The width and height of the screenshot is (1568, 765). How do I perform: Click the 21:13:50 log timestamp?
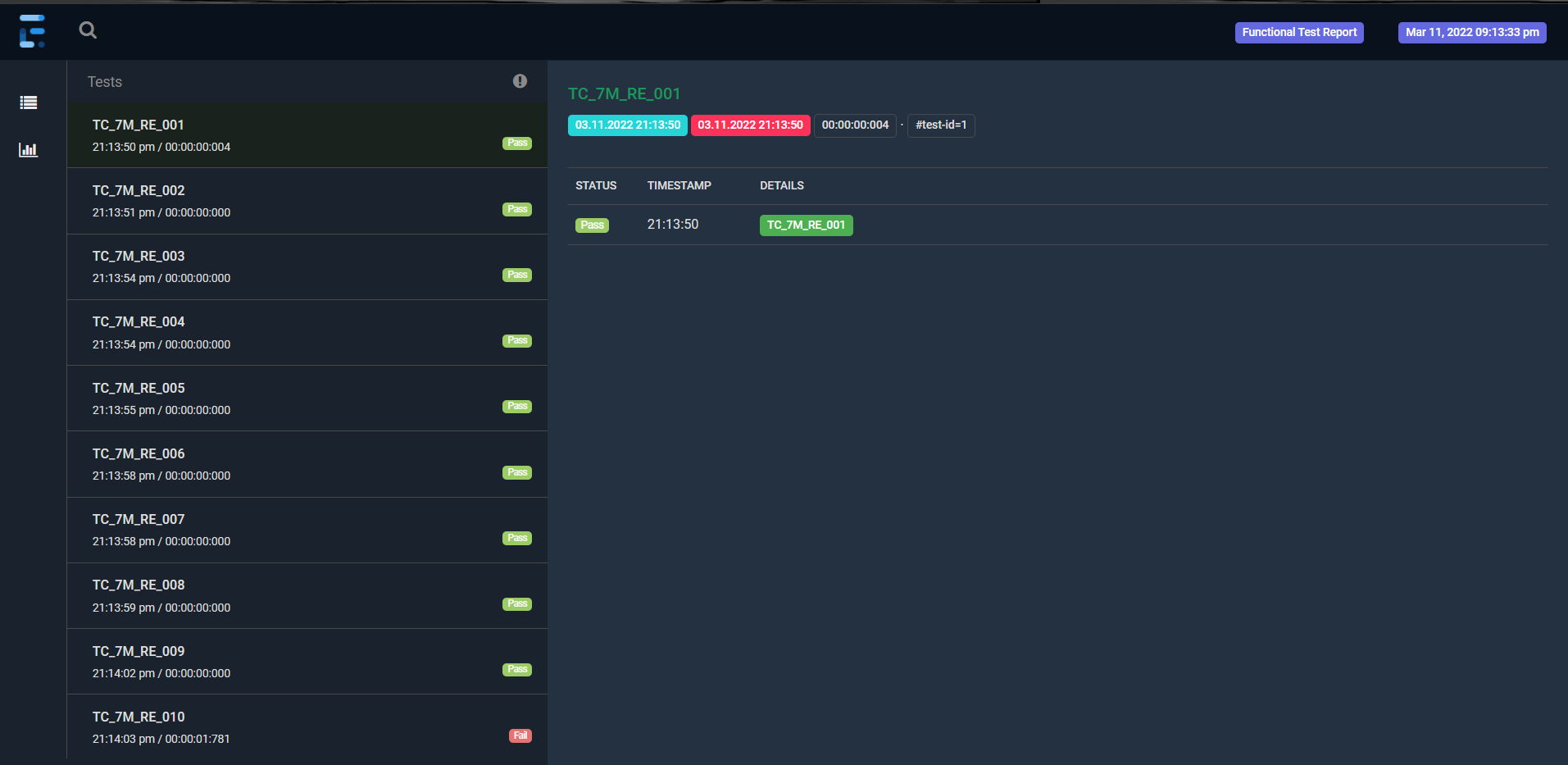(x=673, y=224)
